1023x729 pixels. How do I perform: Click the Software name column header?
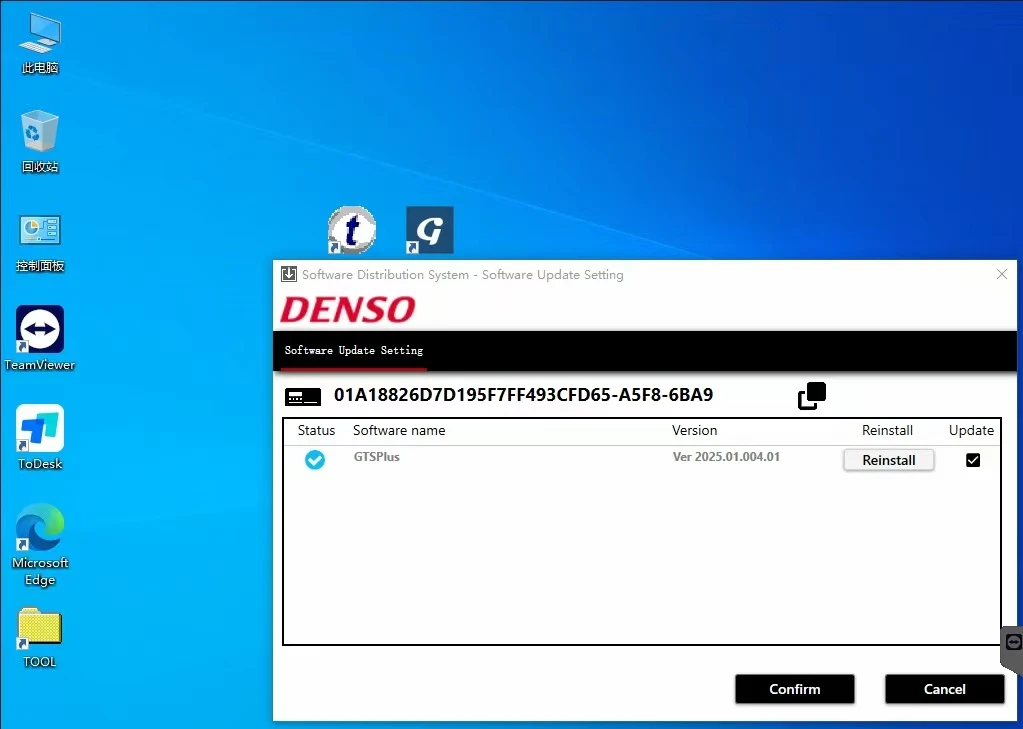(399, 430)
